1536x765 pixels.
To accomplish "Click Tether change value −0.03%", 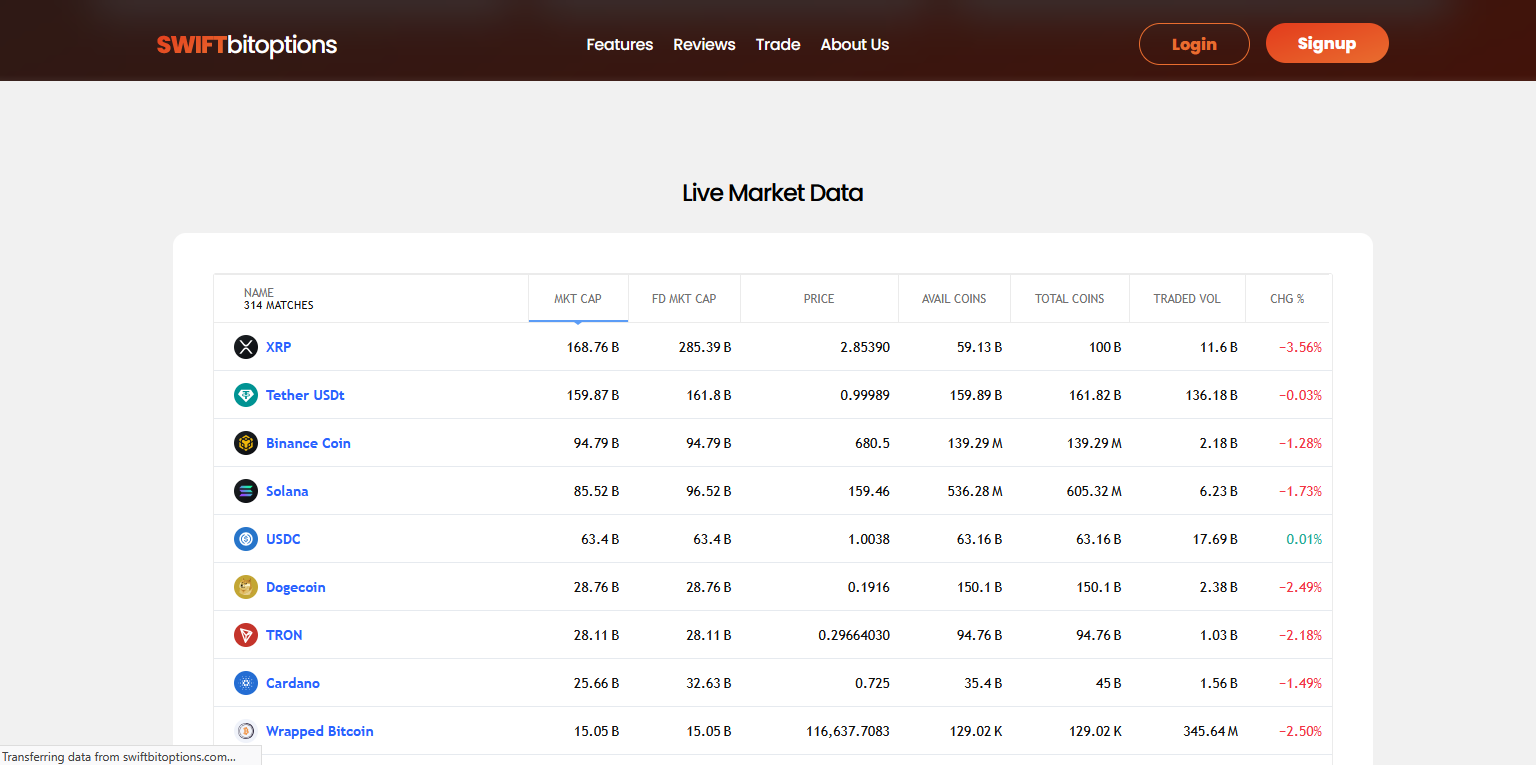I will point(1300,395).
